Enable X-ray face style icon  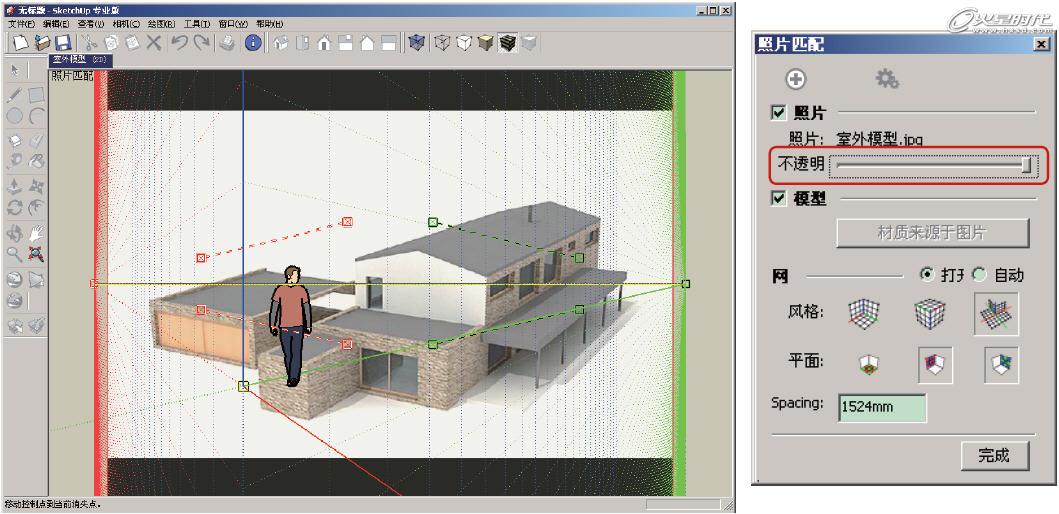point(417,43)
